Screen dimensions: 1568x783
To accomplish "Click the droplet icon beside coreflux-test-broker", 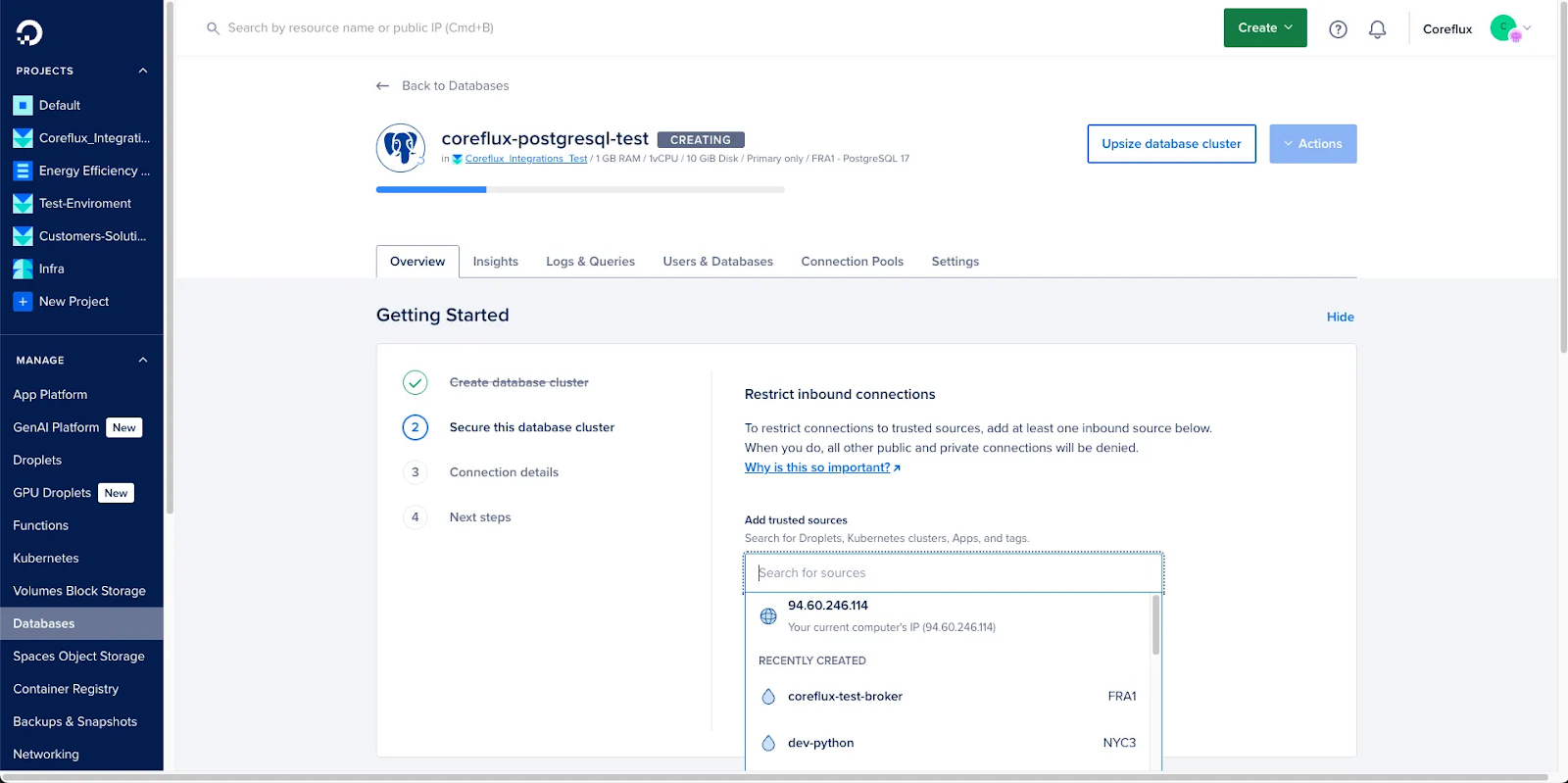I will pyautogui.click(x=768, y=697).
